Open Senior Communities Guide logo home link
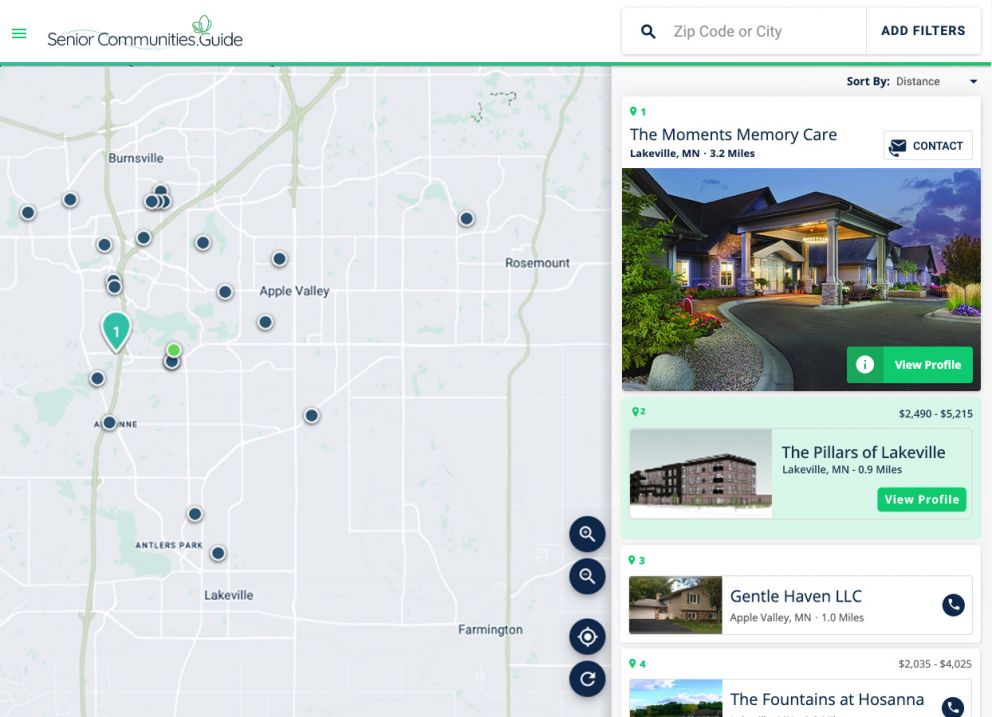Screen dimensions: 992x717 tap(145, 33)
